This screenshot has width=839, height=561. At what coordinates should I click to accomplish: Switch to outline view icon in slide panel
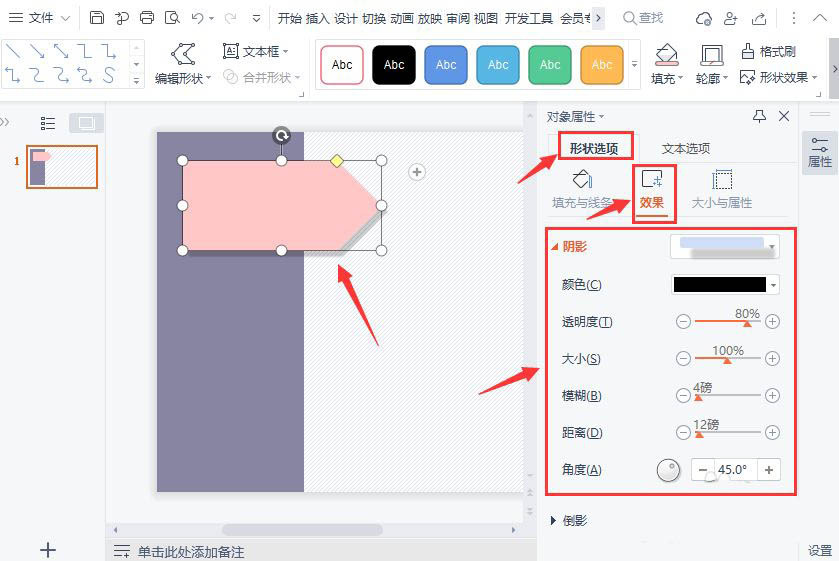pos(48,124)
